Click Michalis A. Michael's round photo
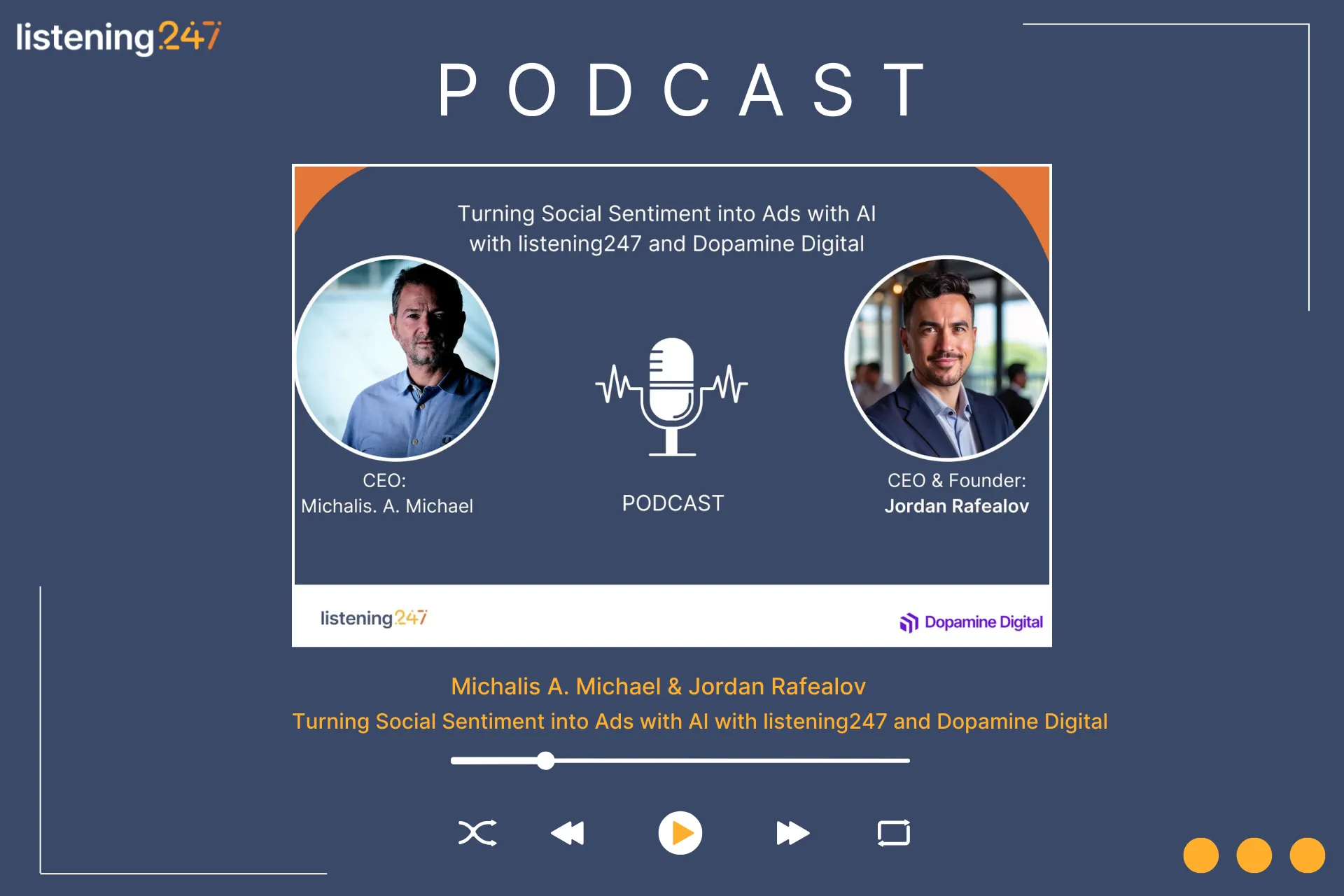This screenshot has height=896, width=1344. pyautogui.click(x=397, y=358)
